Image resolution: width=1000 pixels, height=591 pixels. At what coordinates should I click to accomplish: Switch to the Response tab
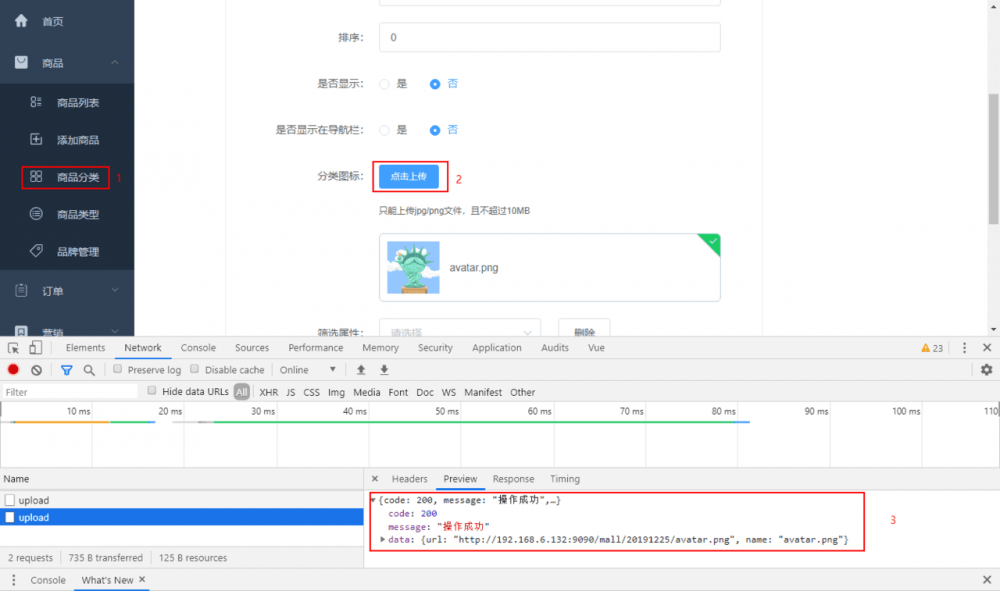click(513, 478)
